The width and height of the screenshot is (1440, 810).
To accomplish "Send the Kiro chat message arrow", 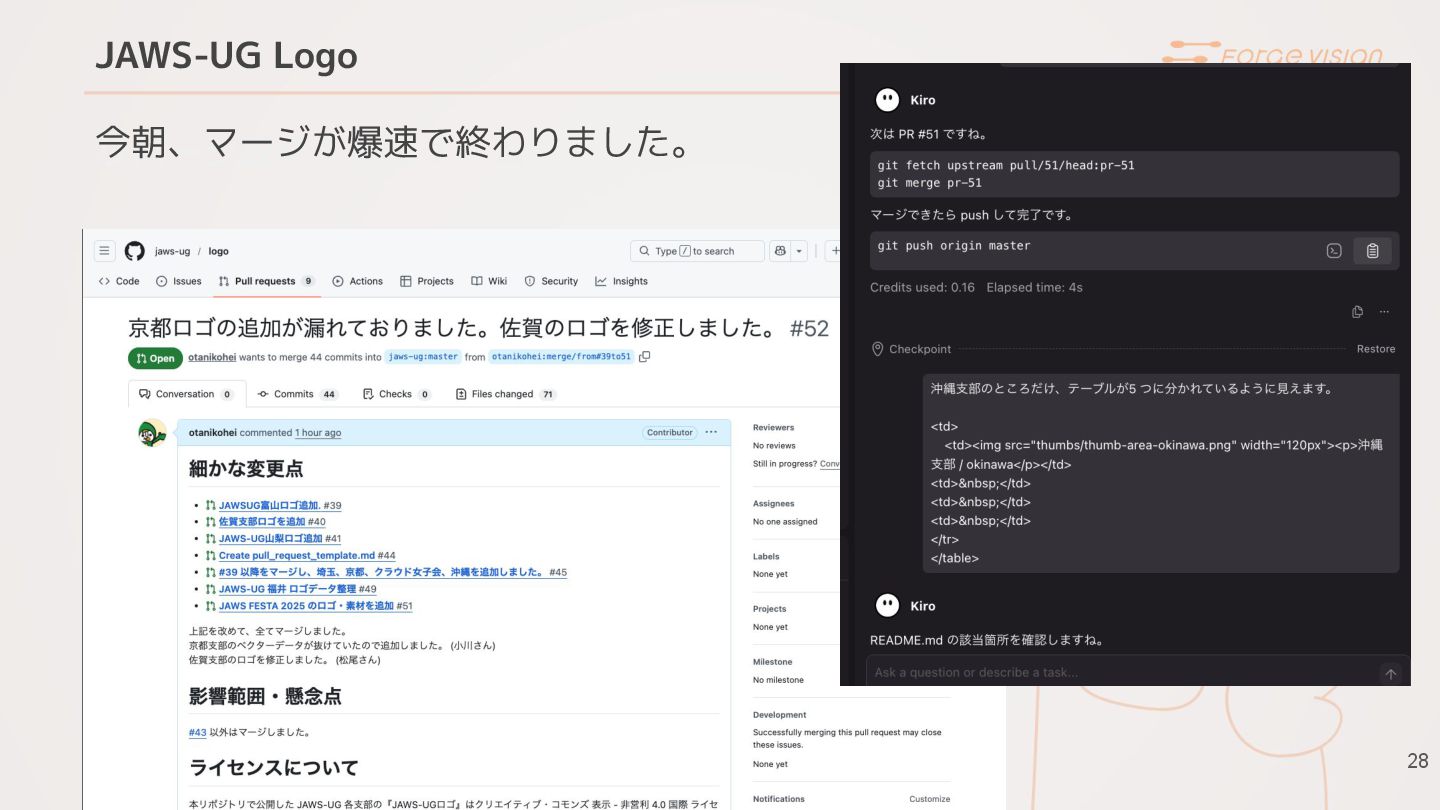I will [1390, 674].
